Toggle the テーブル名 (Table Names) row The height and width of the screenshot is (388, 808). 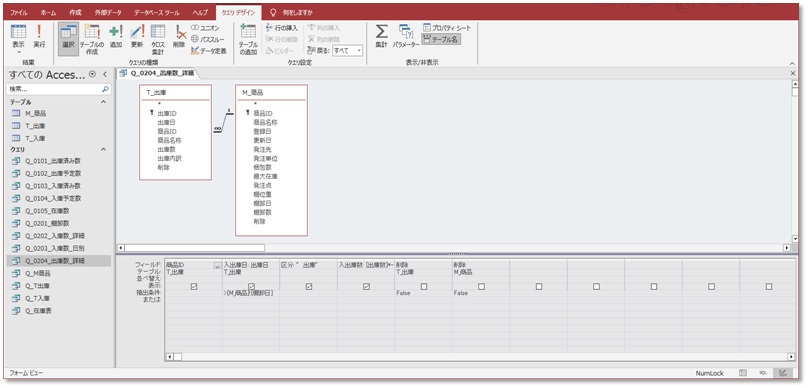(441, 39)
